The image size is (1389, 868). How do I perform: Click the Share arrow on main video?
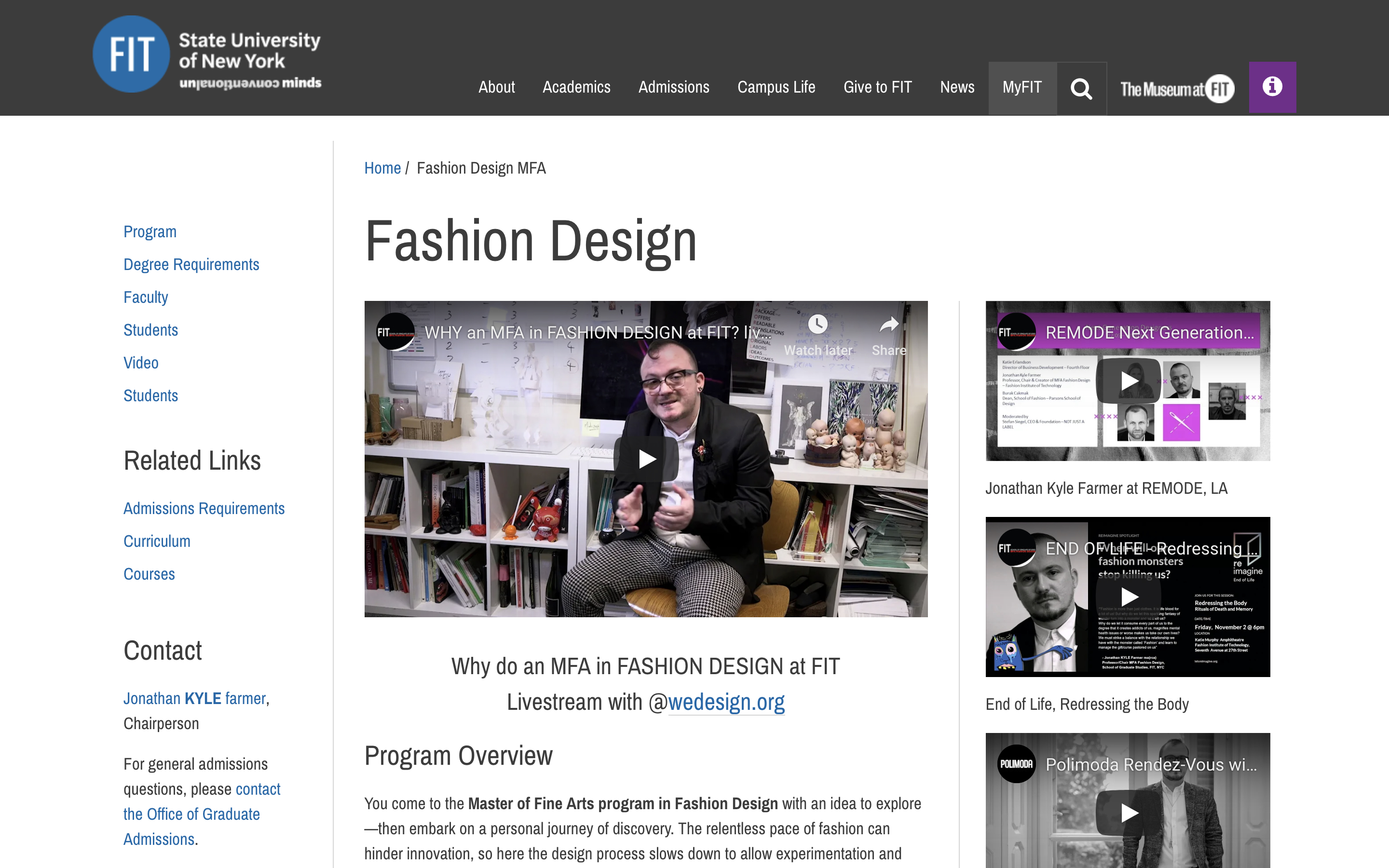pos(888,326)
